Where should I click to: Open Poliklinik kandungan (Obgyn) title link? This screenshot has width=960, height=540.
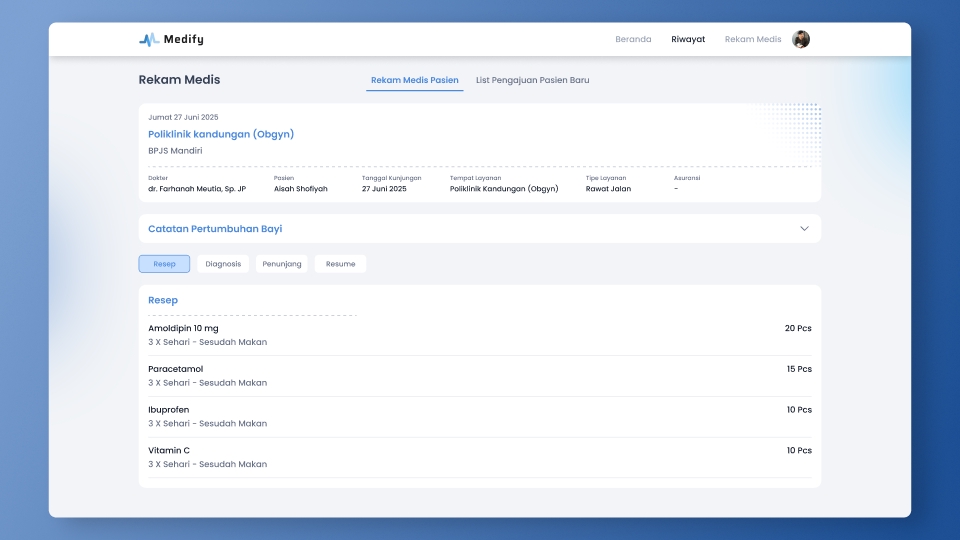(x=221, y=134)
